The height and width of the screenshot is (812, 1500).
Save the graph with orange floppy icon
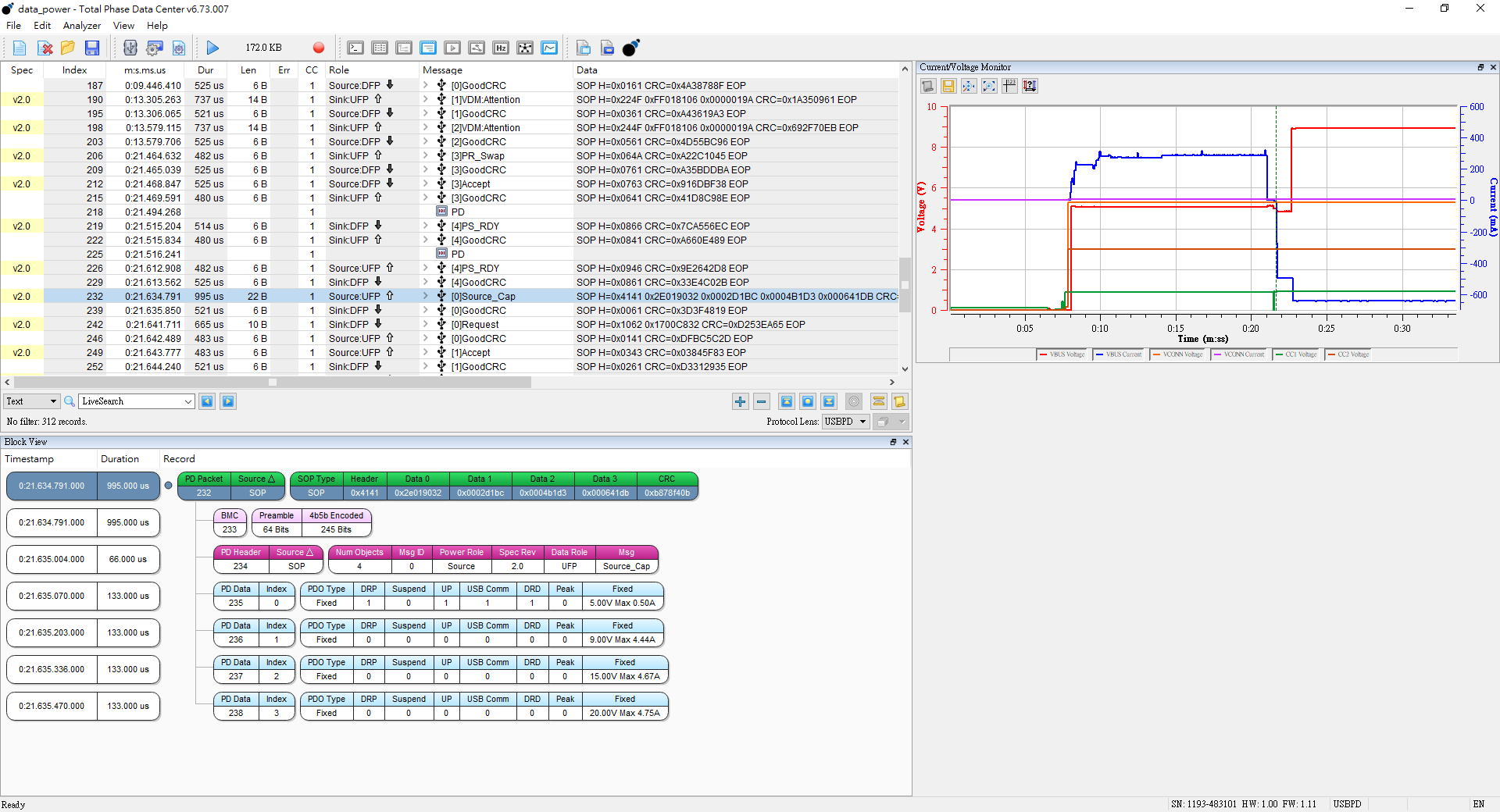click(948, 86)
